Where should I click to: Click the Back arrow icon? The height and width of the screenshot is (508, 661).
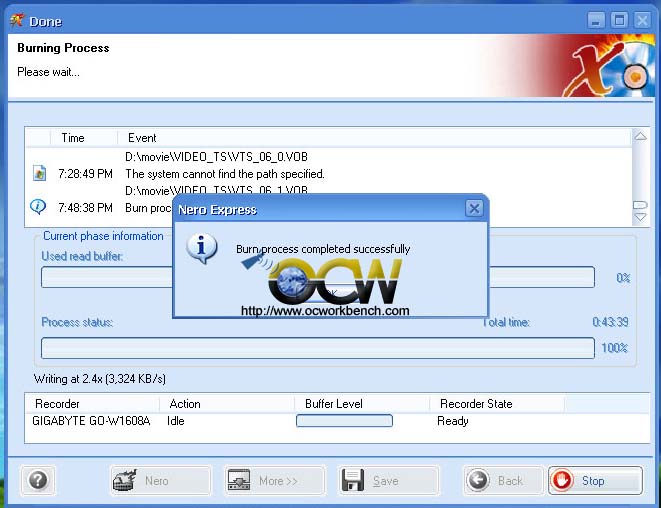coord(478,480)
